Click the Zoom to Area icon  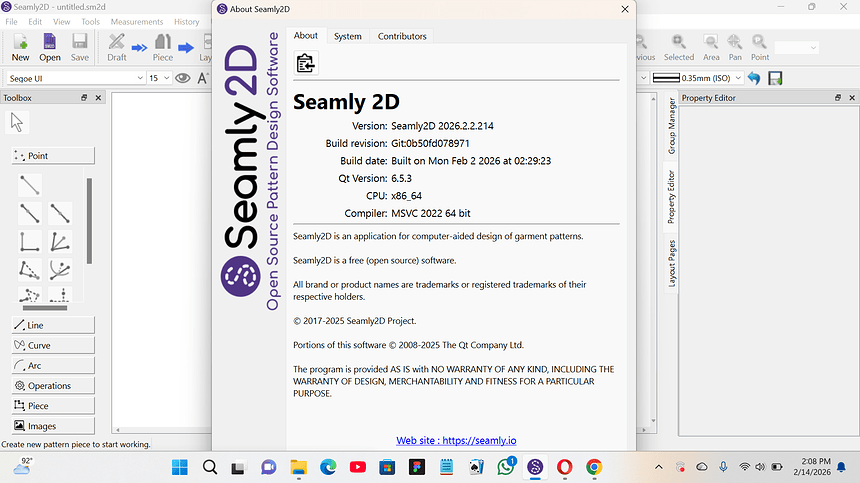point(711,47)
